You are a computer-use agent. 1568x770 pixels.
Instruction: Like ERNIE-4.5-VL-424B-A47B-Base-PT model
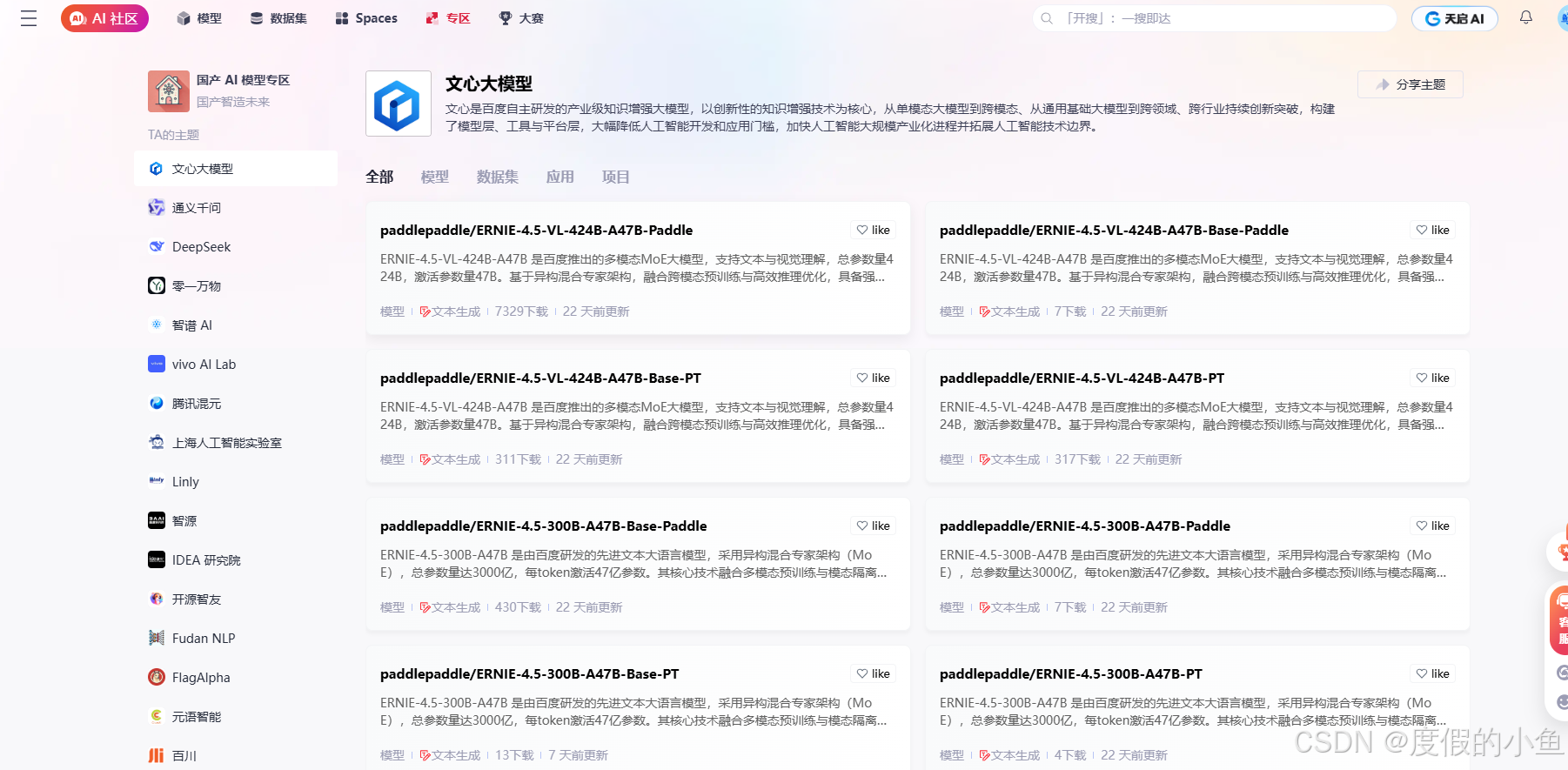pos(874,378)
